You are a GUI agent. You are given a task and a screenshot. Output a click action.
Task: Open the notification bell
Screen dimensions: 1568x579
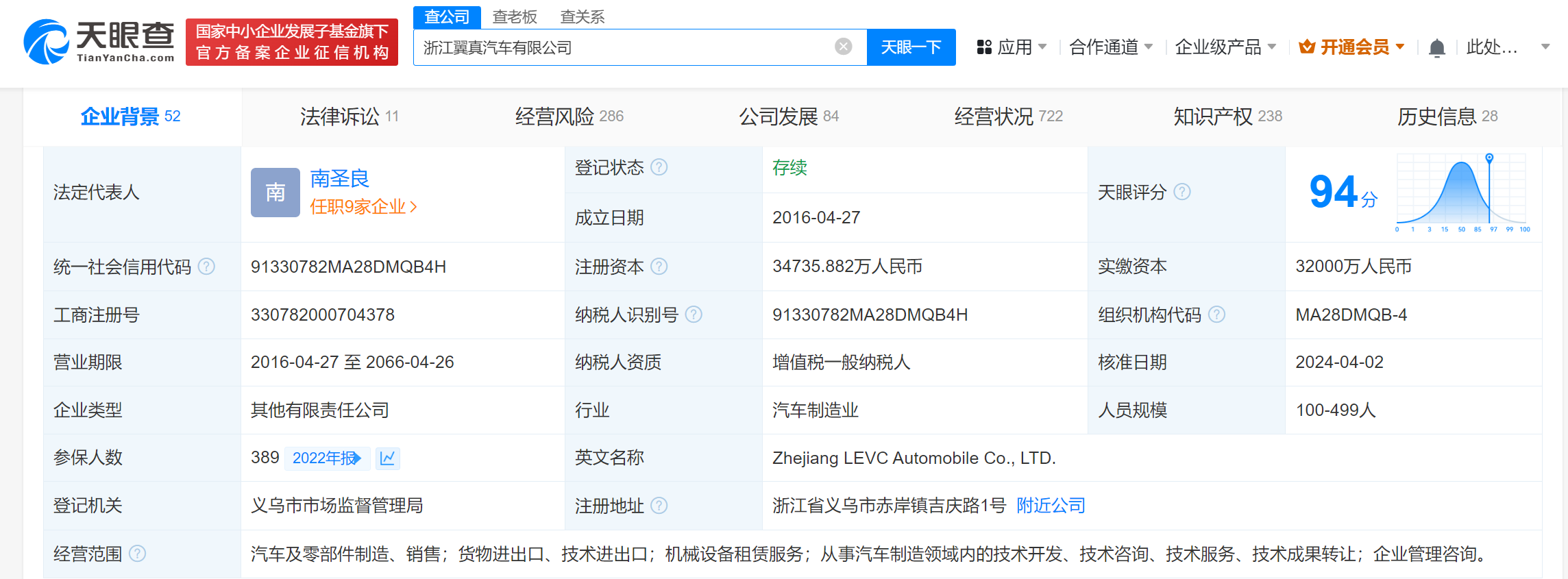[x=1436, y=48]
